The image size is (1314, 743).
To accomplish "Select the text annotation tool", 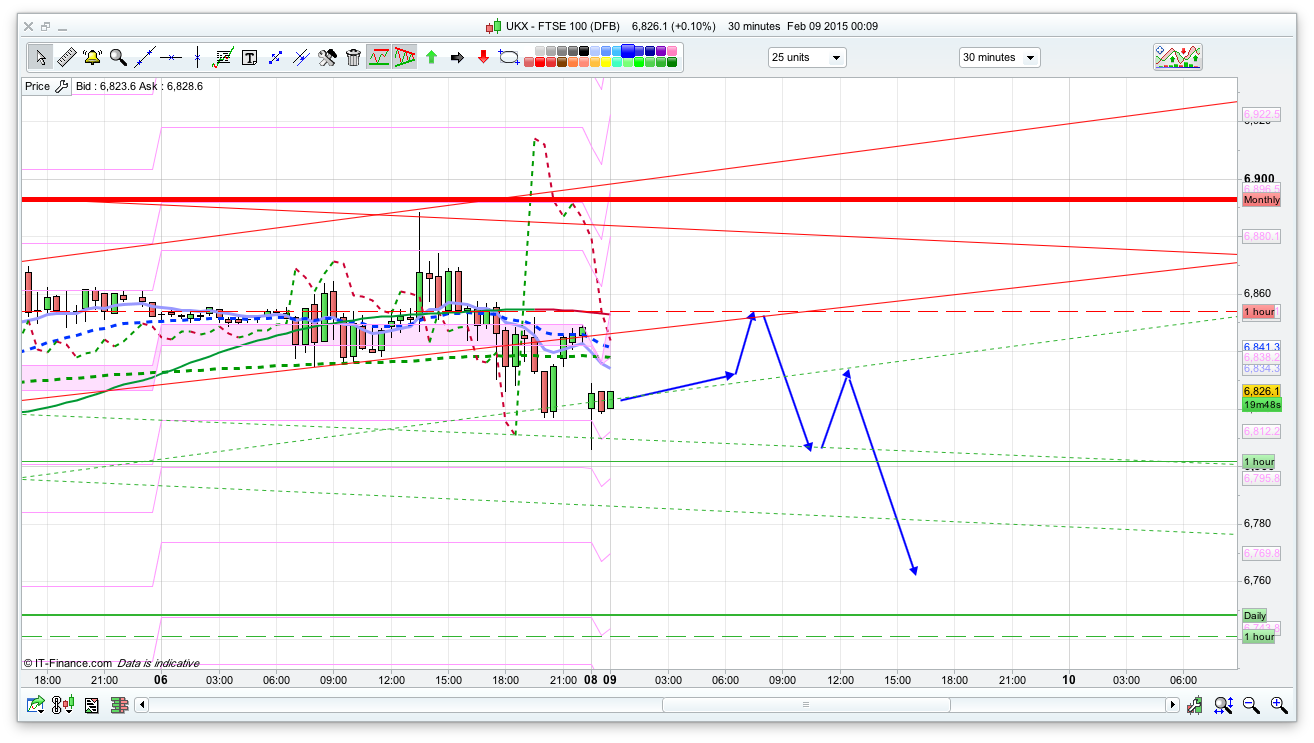I will coord(249,57).
